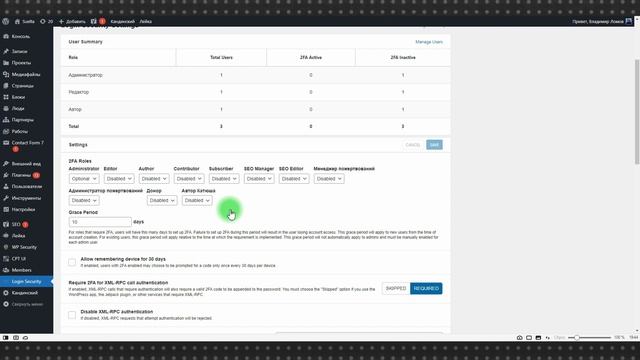640x360 pixels.
Task: Open Кандинский in the top admin bar
Action: (122, 21)
